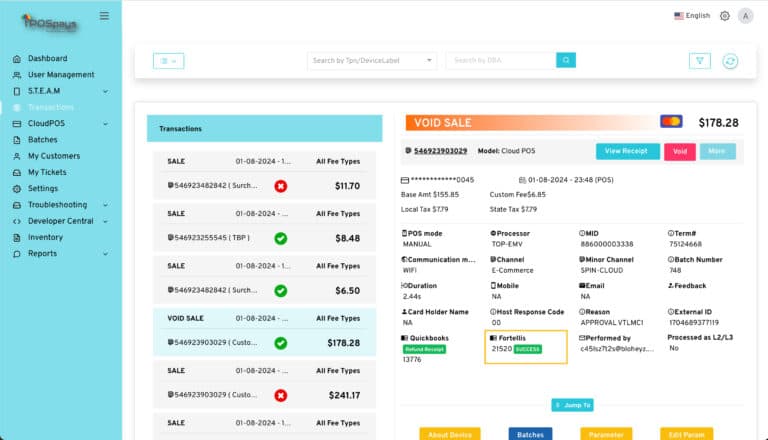The height and width of the screenshot is (440, 768).
Task: Click the Feedback label
Action: coord(690,286)
